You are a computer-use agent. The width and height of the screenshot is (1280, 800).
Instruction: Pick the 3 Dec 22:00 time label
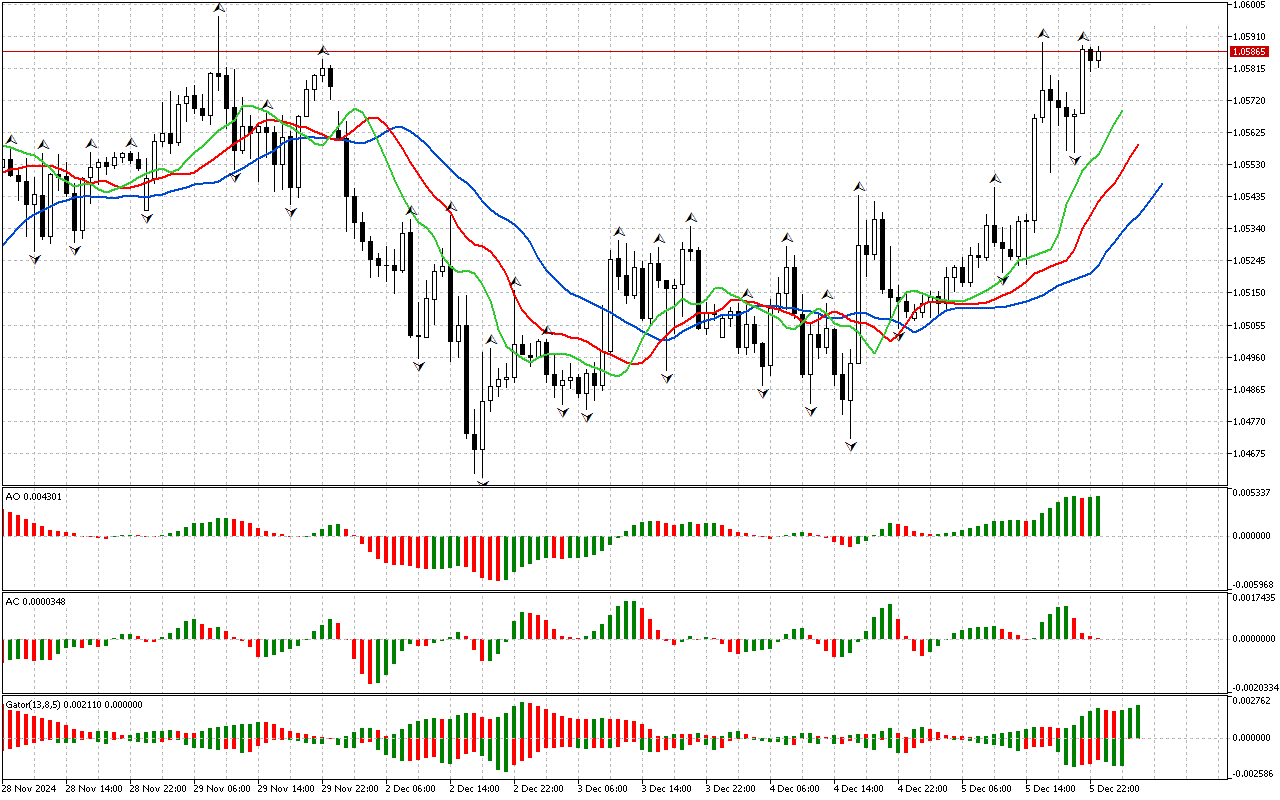tap(730, 789)
